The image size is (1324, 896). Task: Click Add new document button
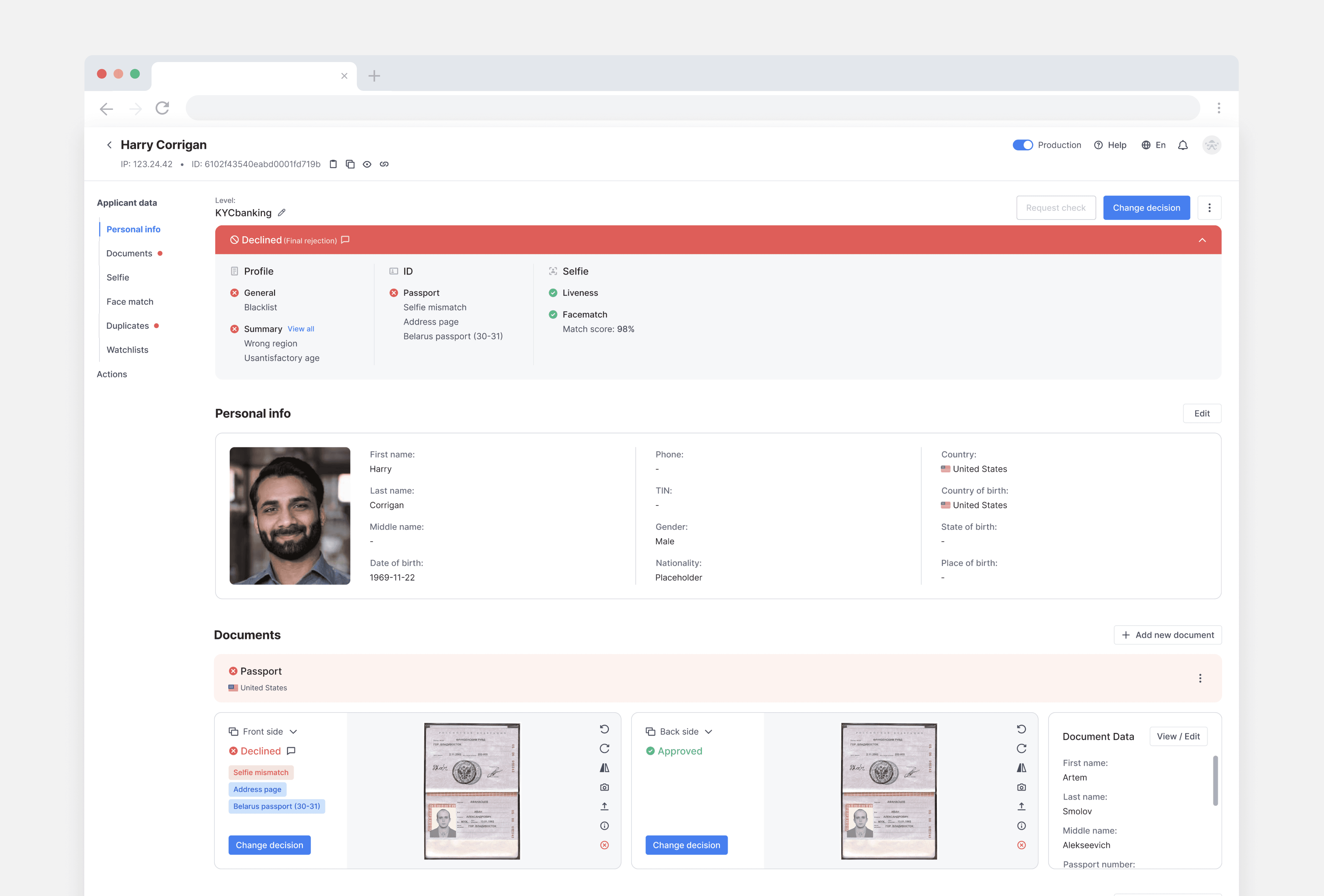(x=1167, y=635)
